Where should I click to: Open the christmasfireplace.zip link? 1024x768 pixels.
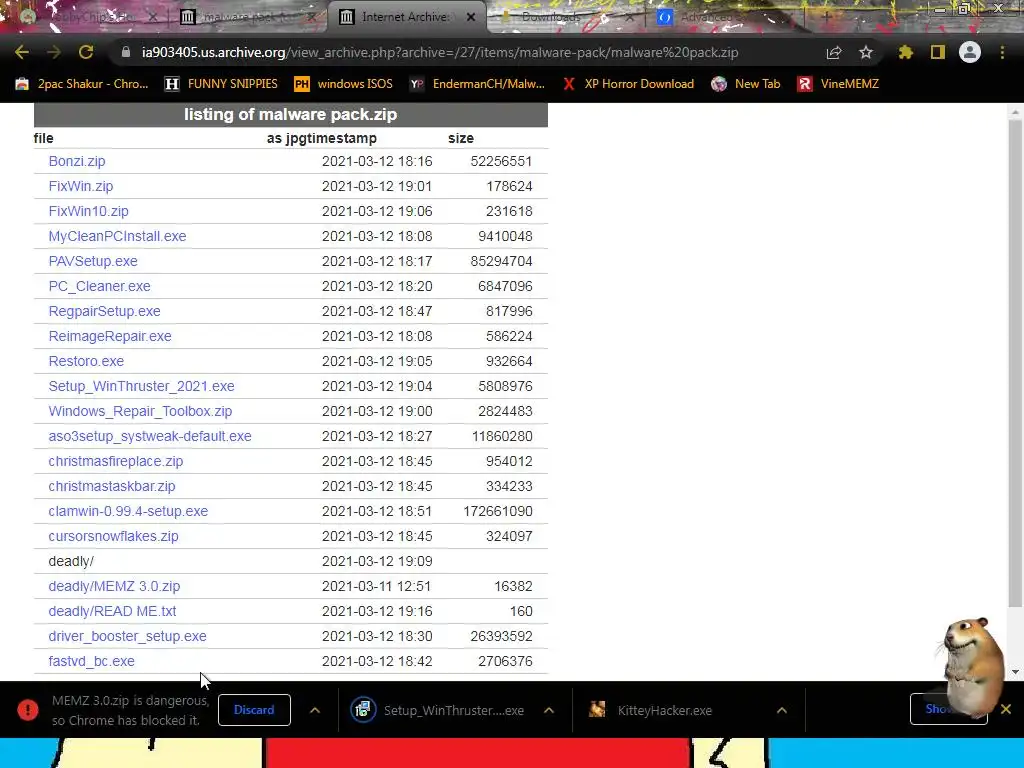click(x=116, y=461)
